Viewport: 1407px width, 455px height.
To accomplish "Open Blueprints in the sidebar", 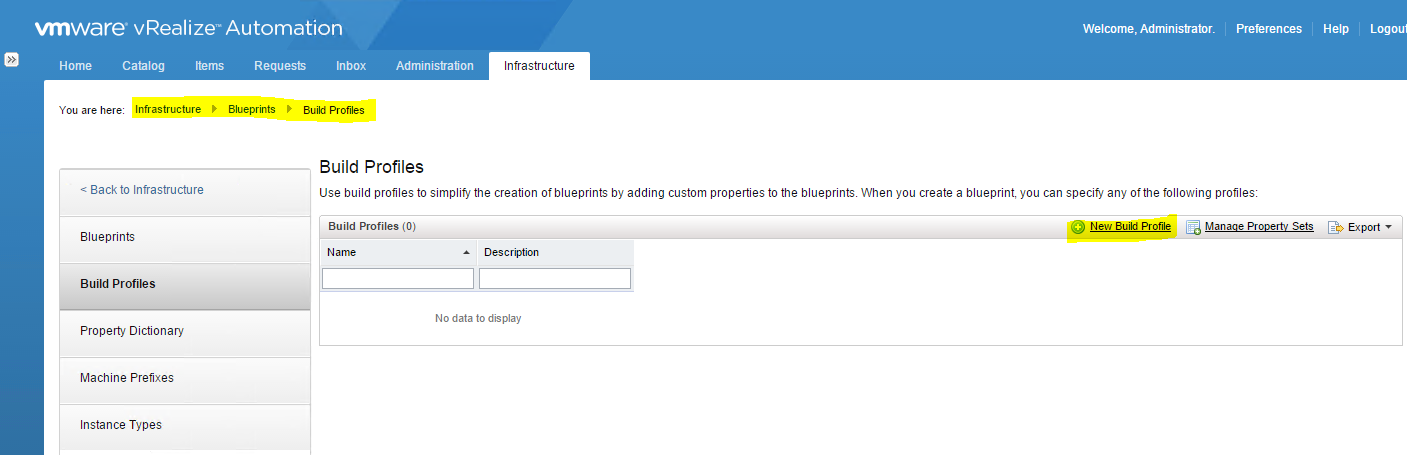I will click(x=185, y=238).
